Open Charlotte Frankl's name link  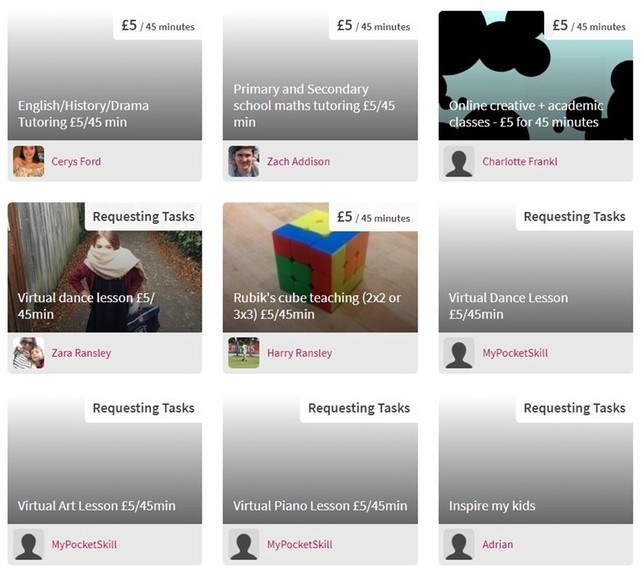pyautogui.click(x=520, y=162)
